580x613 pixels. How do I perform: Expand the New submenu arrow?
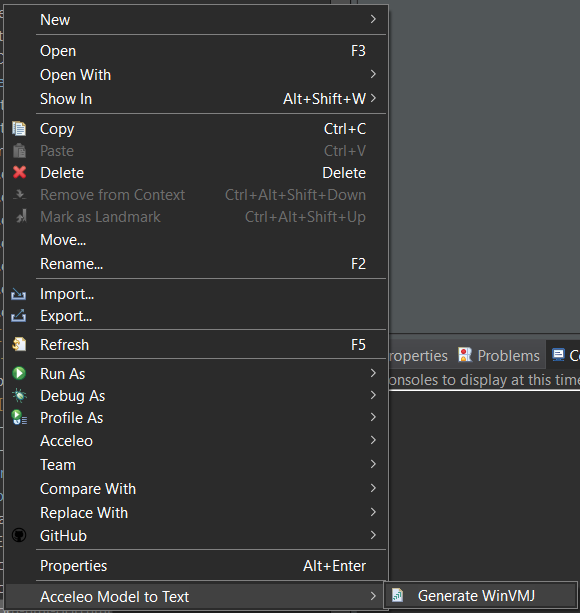pyautogui.click(x=373, y=19)
